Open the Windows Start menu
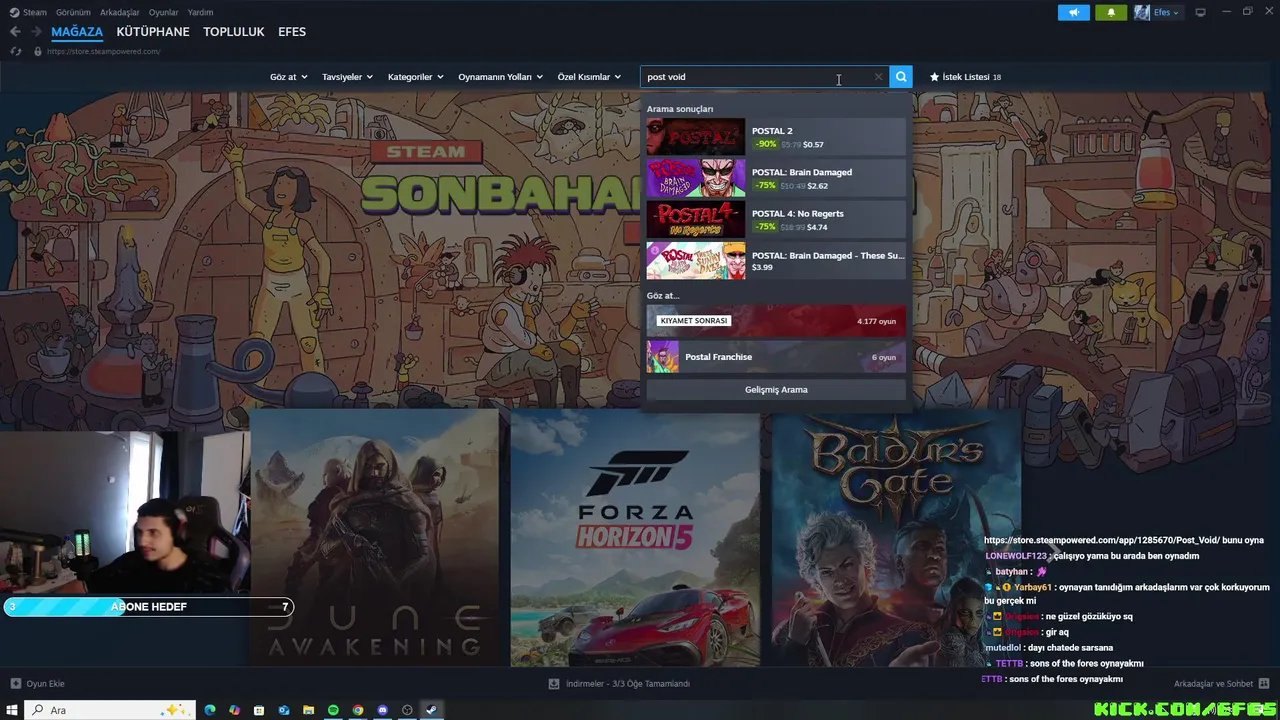Screen dimensions: 1280x720 [13, 710]
